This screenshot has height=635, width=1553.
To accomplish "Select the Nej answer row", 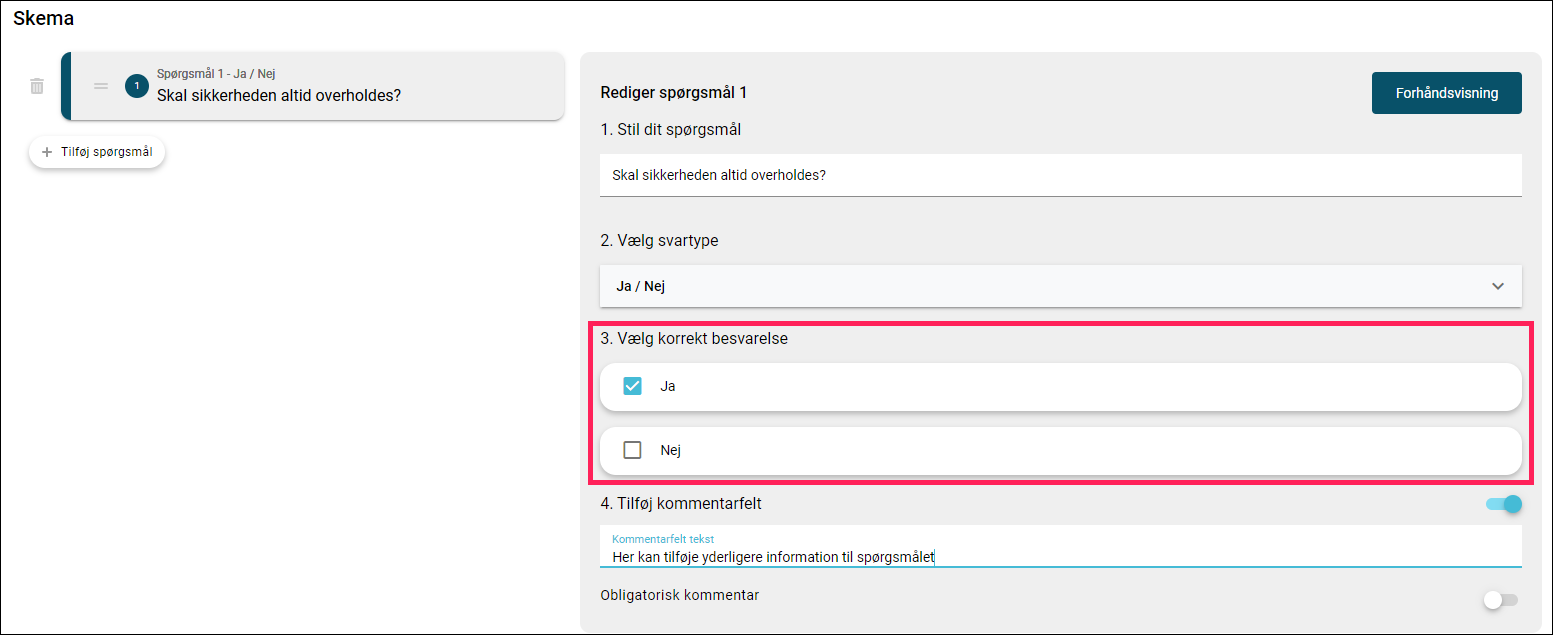I will (x=1061, y=451).
